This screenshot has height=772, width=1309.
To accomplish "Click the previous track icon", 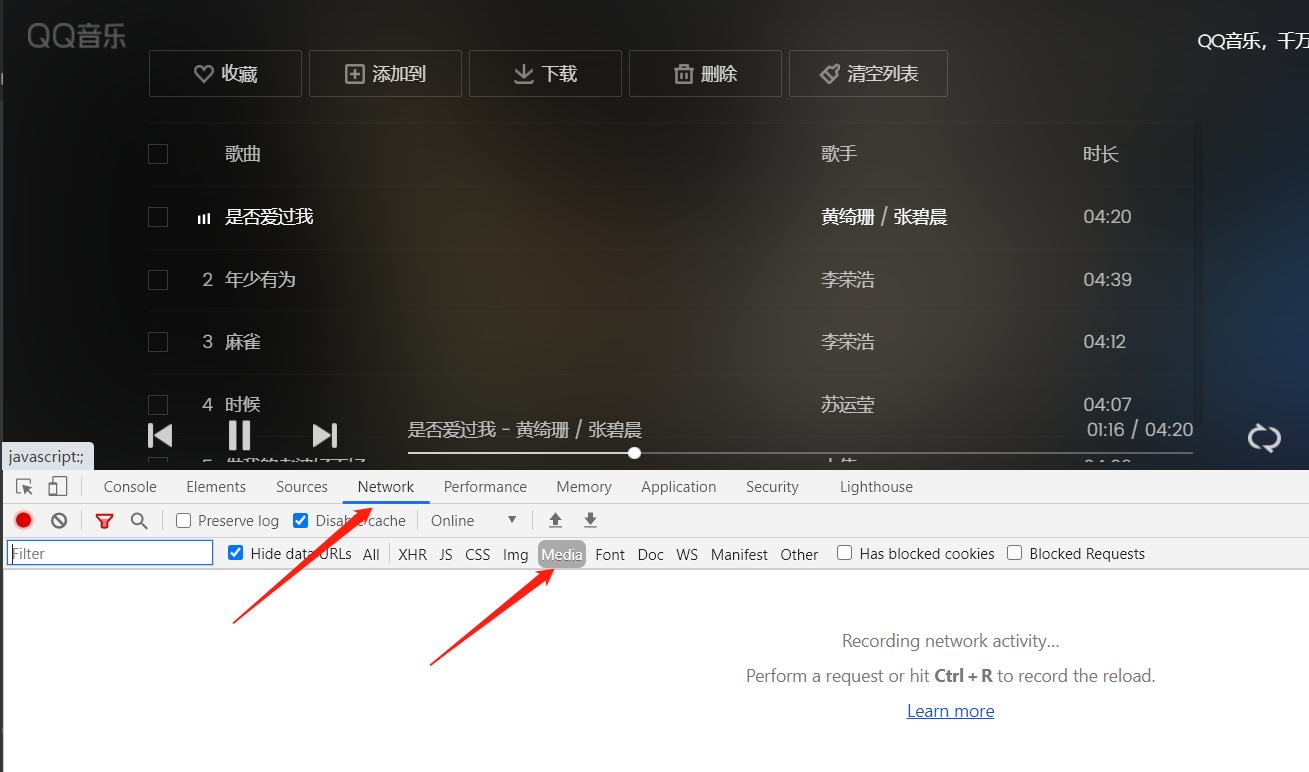I will click(x=160, y=435).
